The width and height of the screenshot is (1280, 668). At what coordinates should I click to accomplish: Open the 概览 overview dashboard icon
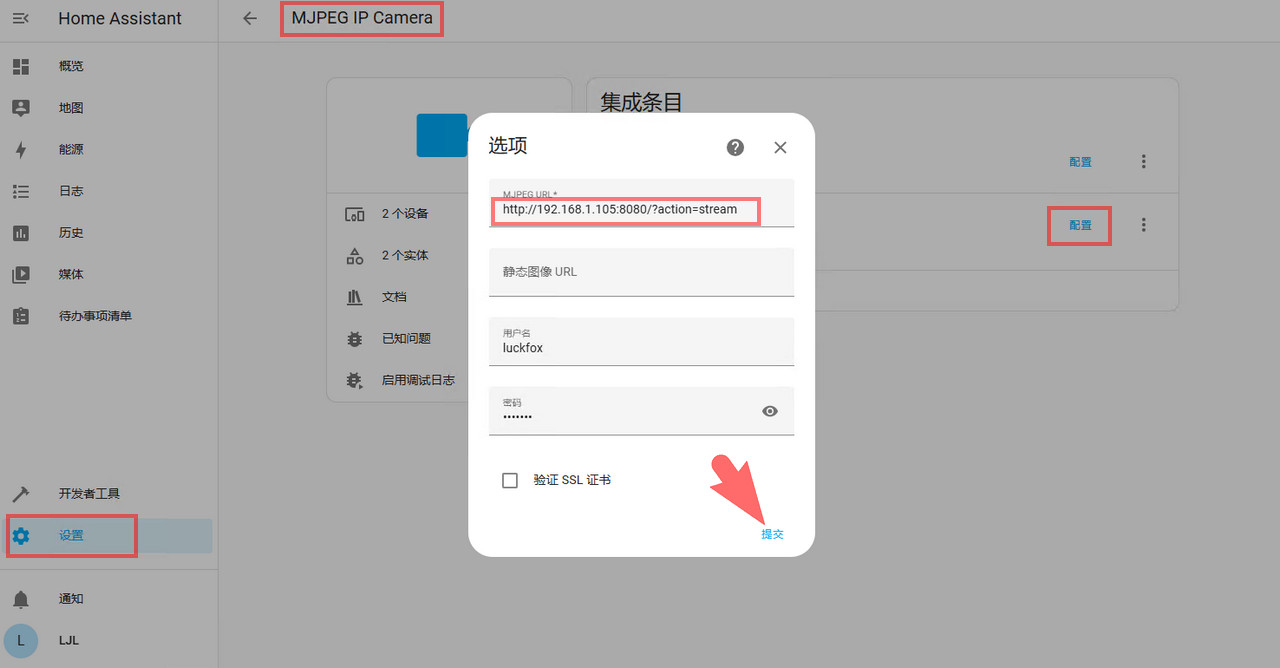pos(21,66)
